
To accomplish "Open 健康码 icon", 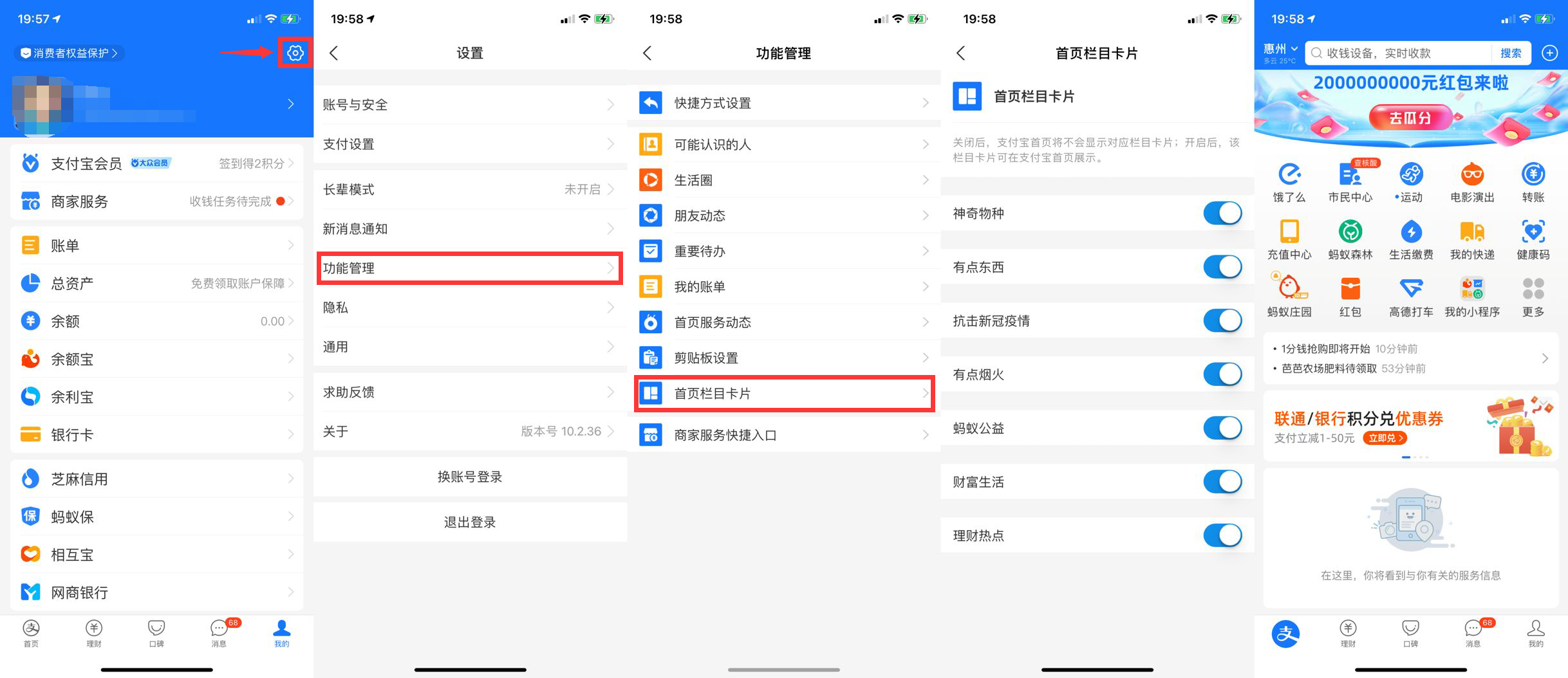I will point(1533,232).
